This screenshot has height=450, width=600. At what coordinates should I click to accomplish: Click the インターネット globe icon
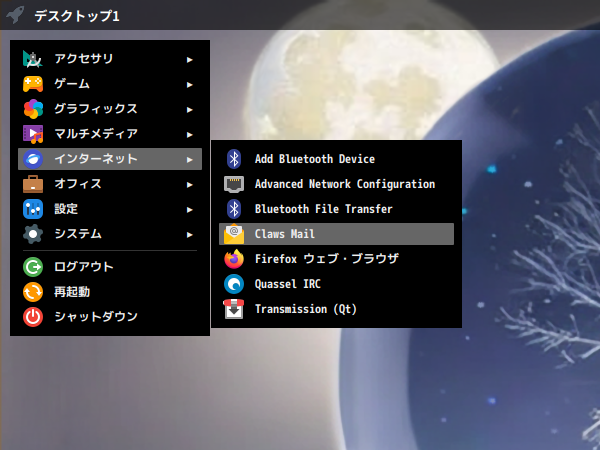tap(33, 159)
